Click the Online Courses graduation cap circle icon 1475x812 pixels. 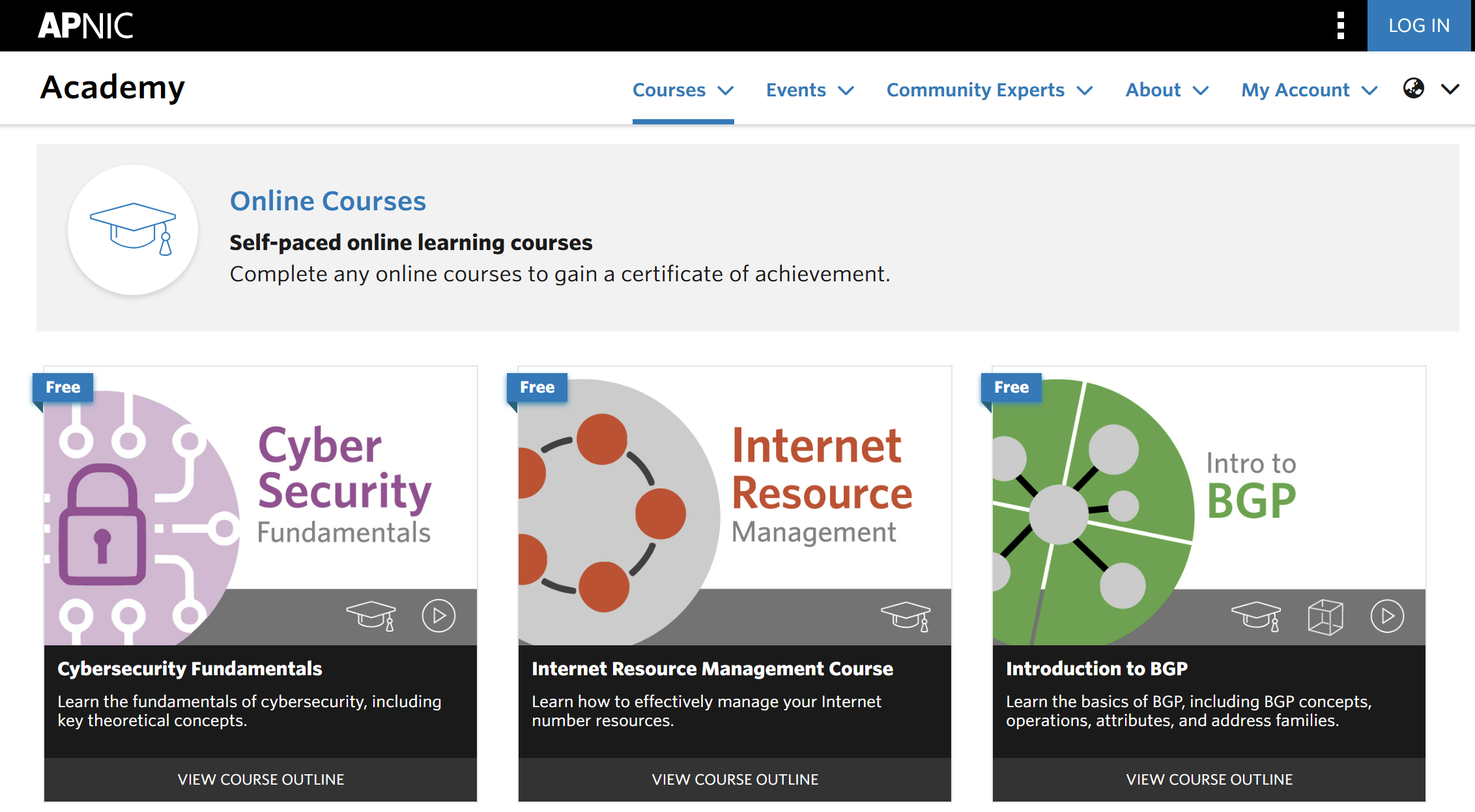coord(132,231)
